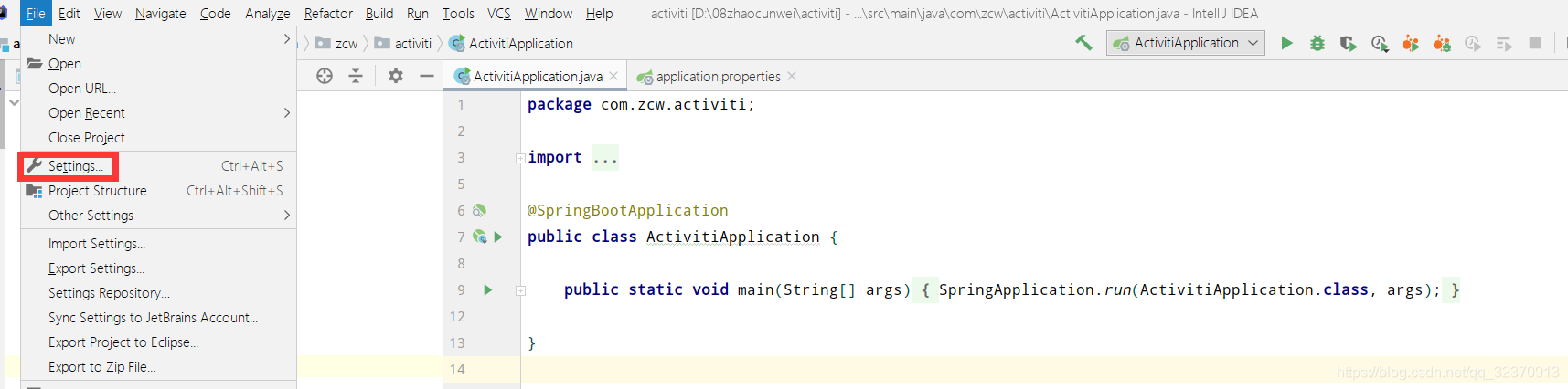This screenshot has height=389, width=1568.
Task: Choose Sync Settings to JetBrains Account...
Action: point(159,318)
